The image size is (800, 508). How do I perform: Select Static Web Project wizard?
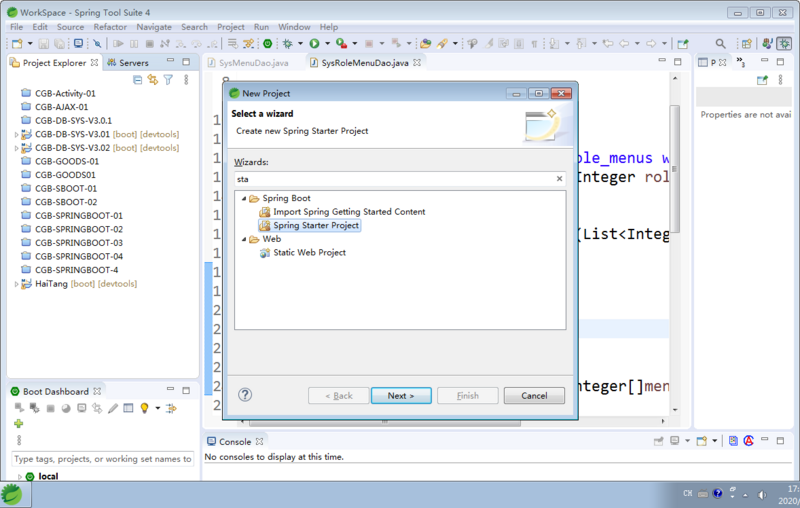pos(303,252)
